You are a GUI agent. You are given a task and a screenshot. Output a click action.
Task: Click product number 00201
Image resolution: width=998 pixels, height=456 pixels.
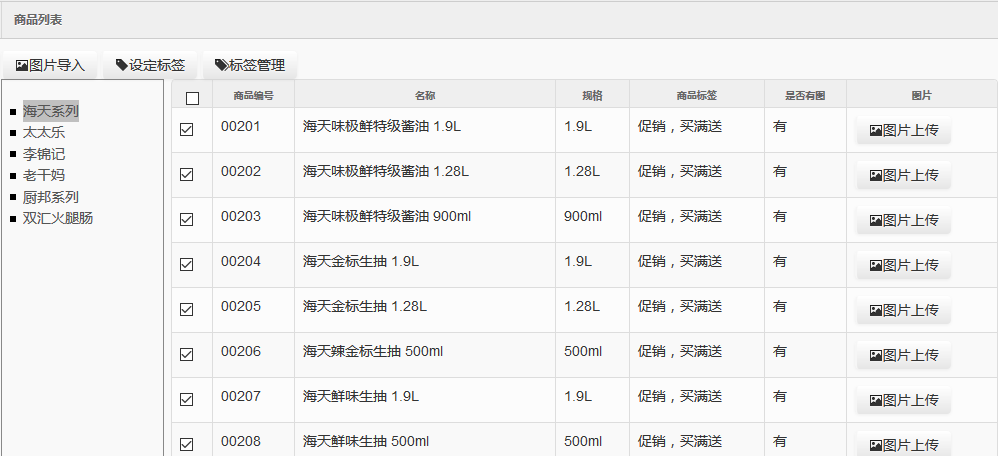pyautogui.click(x=241, y=127)
